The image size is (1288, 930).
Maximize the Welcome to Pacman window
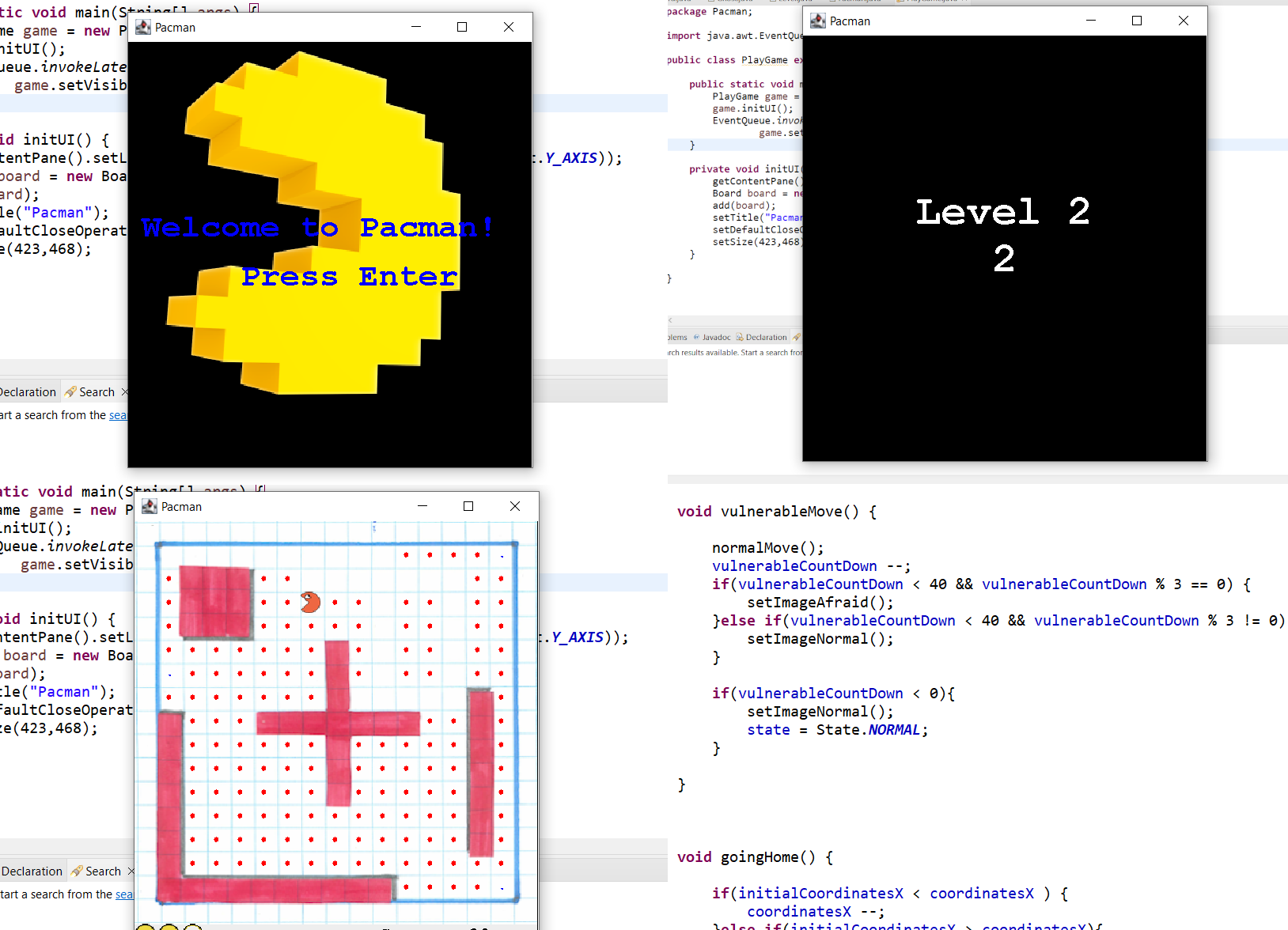click(462, 27)
